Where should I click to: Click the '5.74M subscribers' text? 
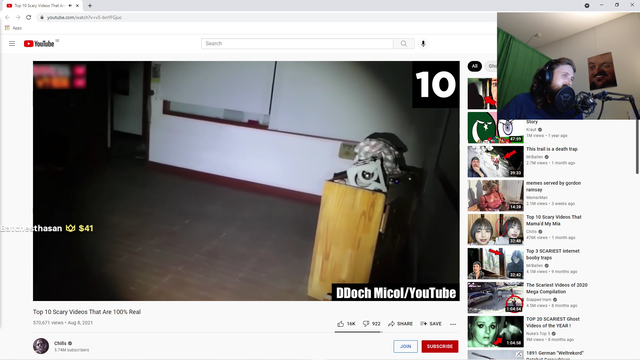pyautogui.click(x=71, y=350)
